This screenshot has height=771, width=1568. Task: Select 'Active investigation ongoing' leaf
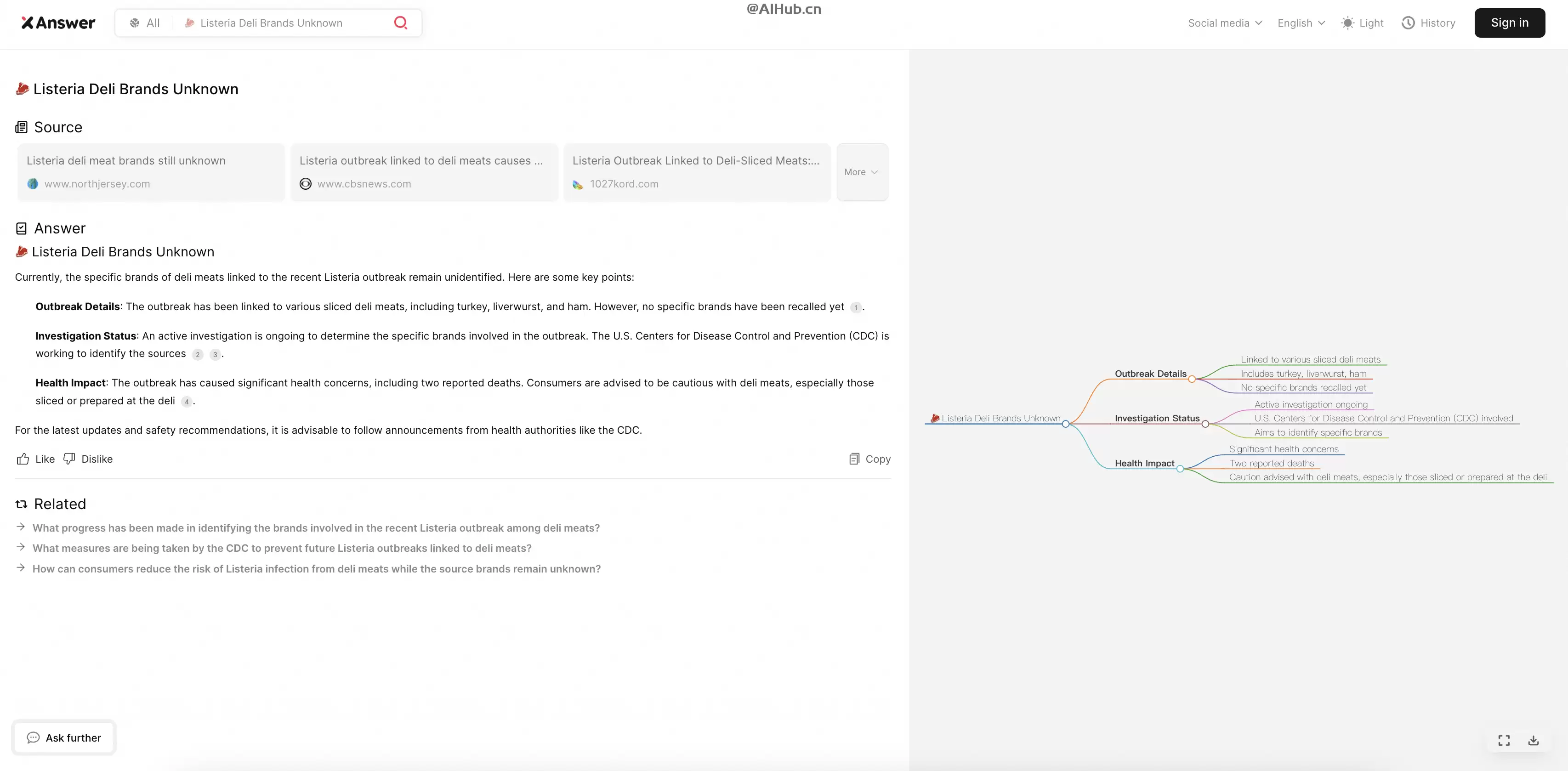pos(1311,405)
